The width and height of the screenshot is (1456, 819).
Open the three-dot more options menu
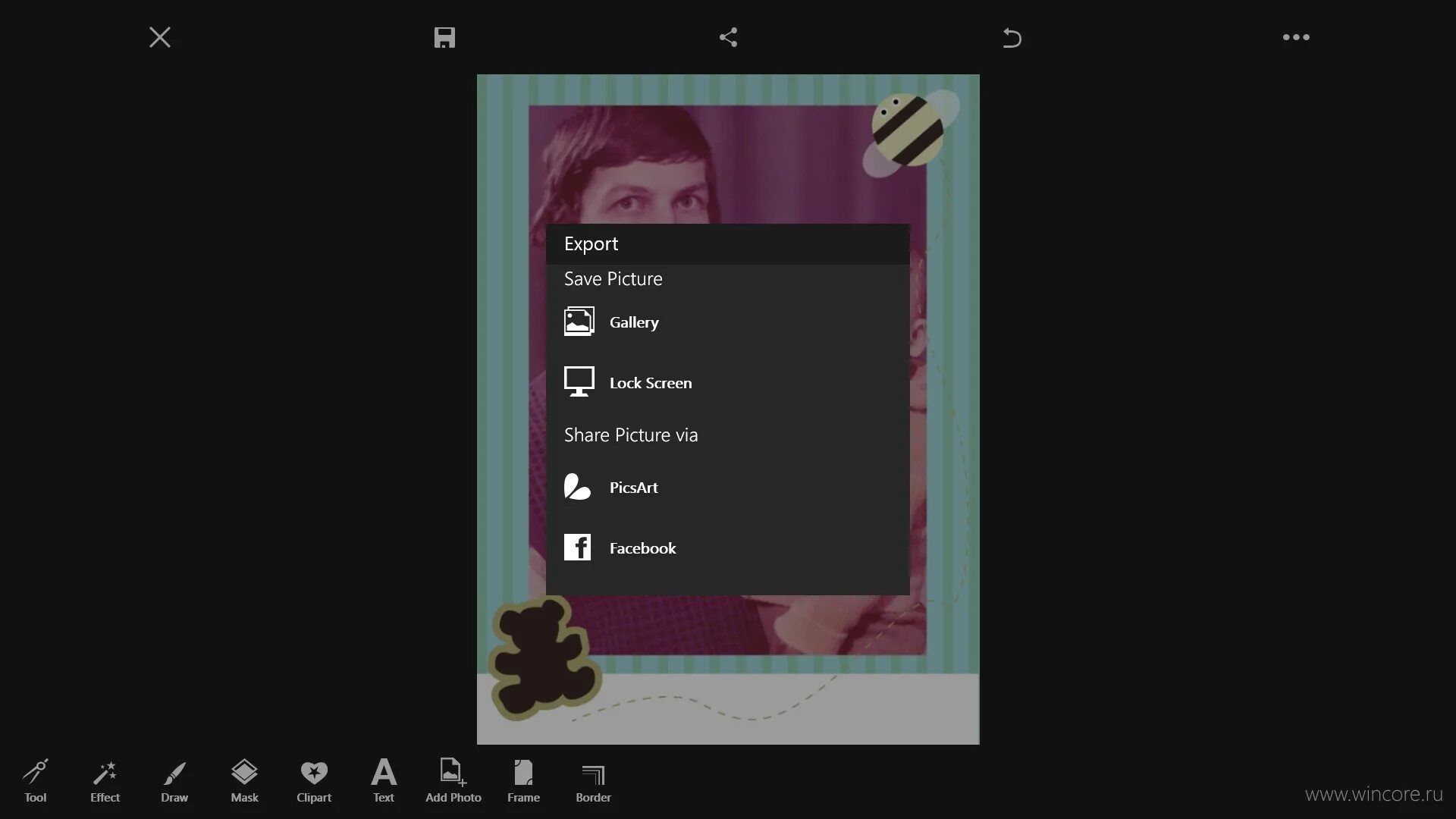1295,37
